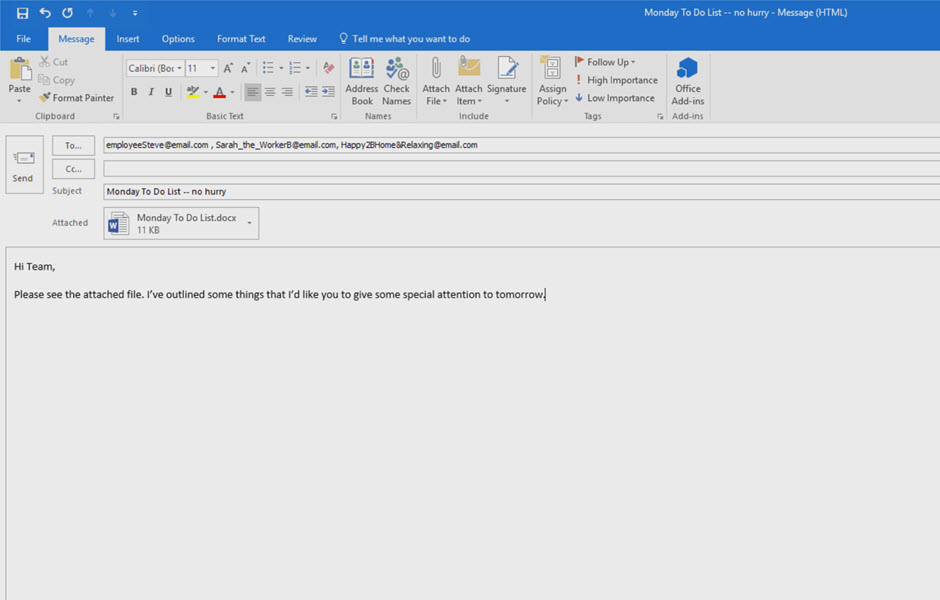The height and width of the screenshot is (600, 940).
Task: Run Check Names
Action: tap(397, 81)
